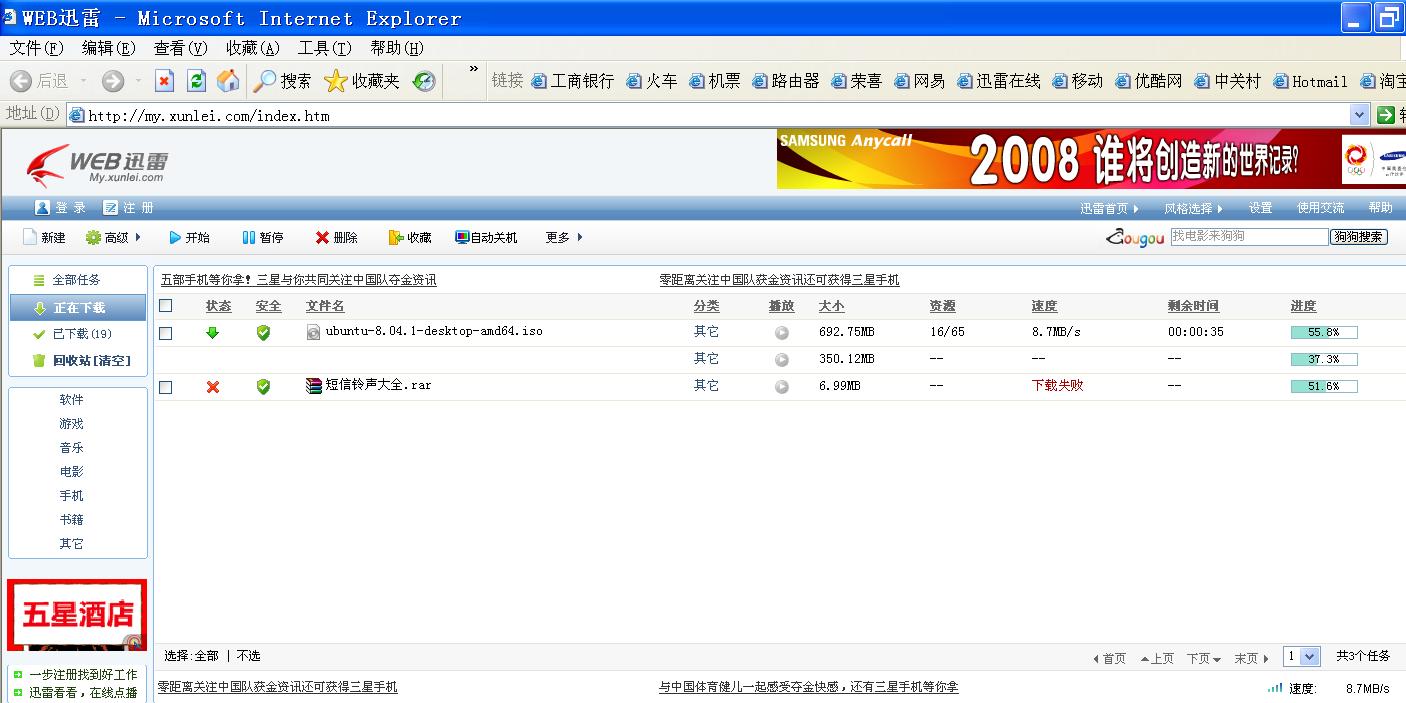1406x703 pixels.
Task: Open the 工具(T) menu
Action: click(x=325, y=48)
